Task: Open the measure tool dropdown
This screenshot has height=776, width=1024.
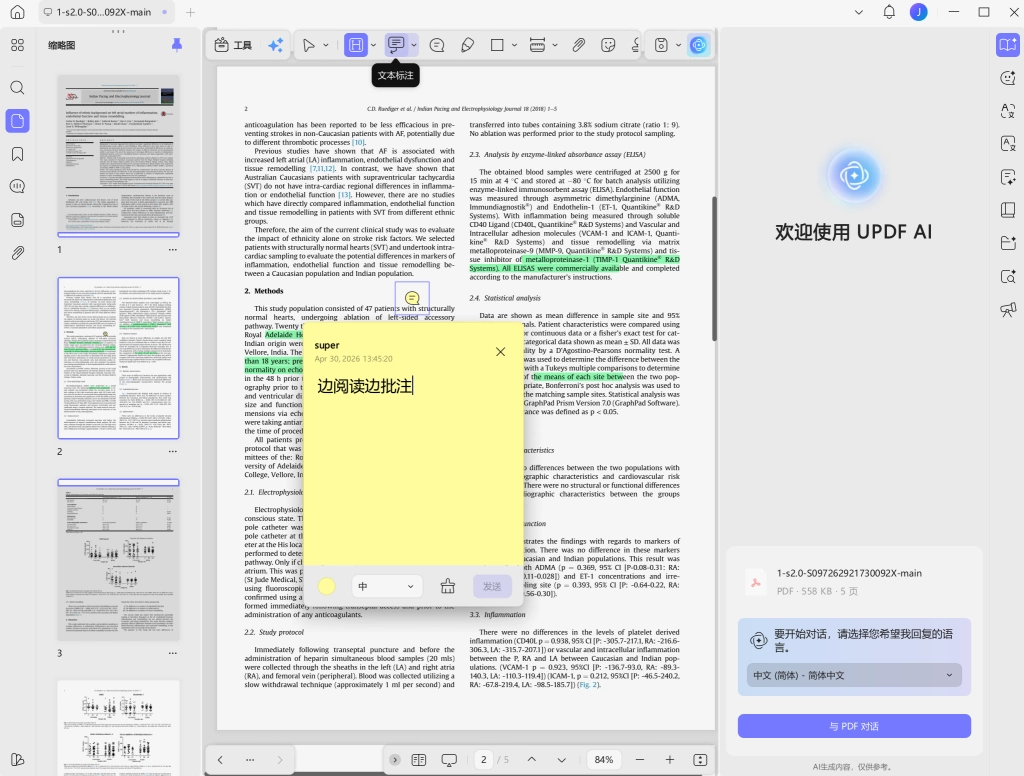Action: [x=555, y=45]
